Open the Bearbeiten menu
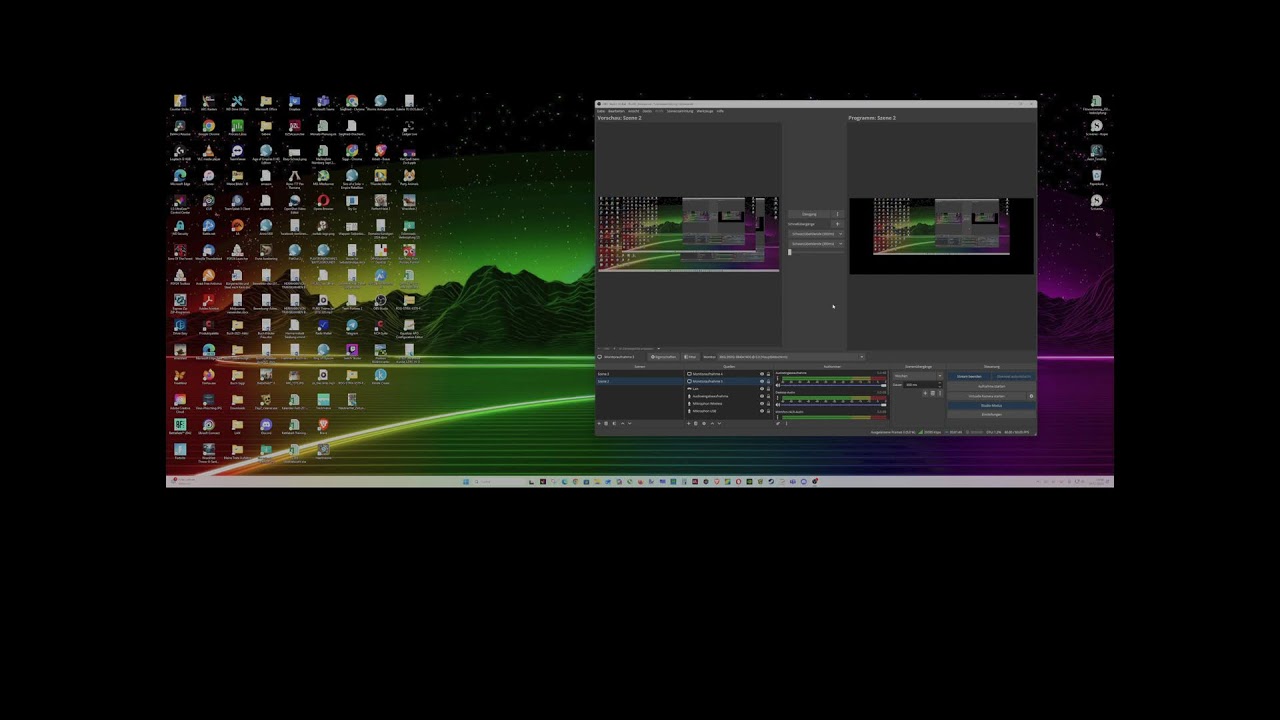 click(x=616, y=111)
